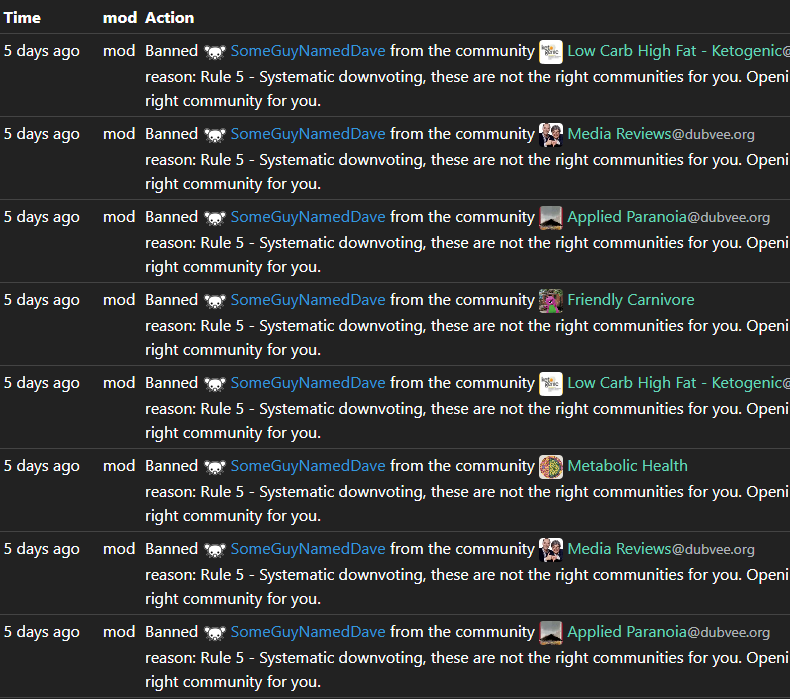Click SomeGuyNamedDave's avatar in Friendly Carnivore row

215,301
